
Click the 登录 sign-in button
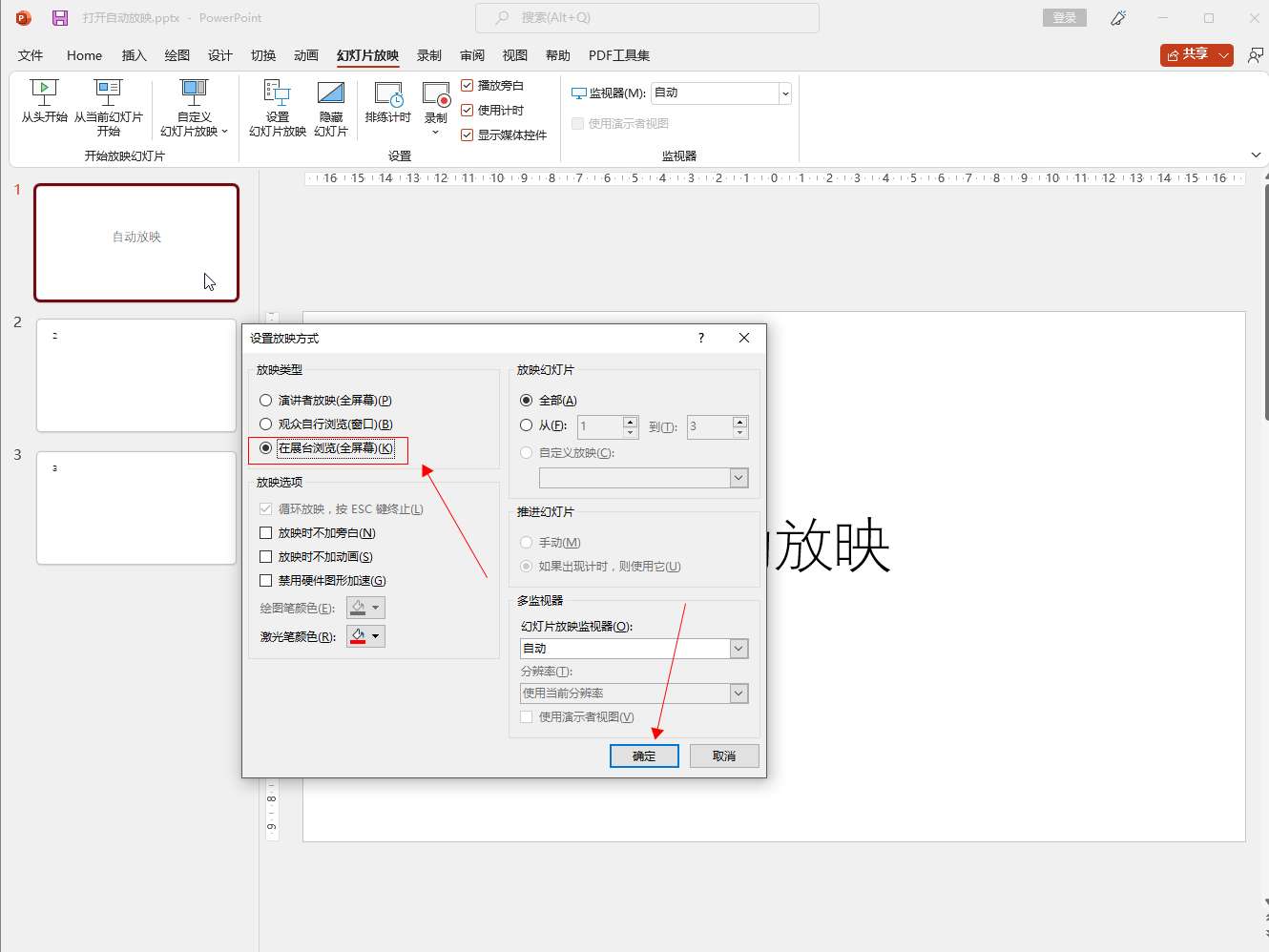tap(1065, 17)
